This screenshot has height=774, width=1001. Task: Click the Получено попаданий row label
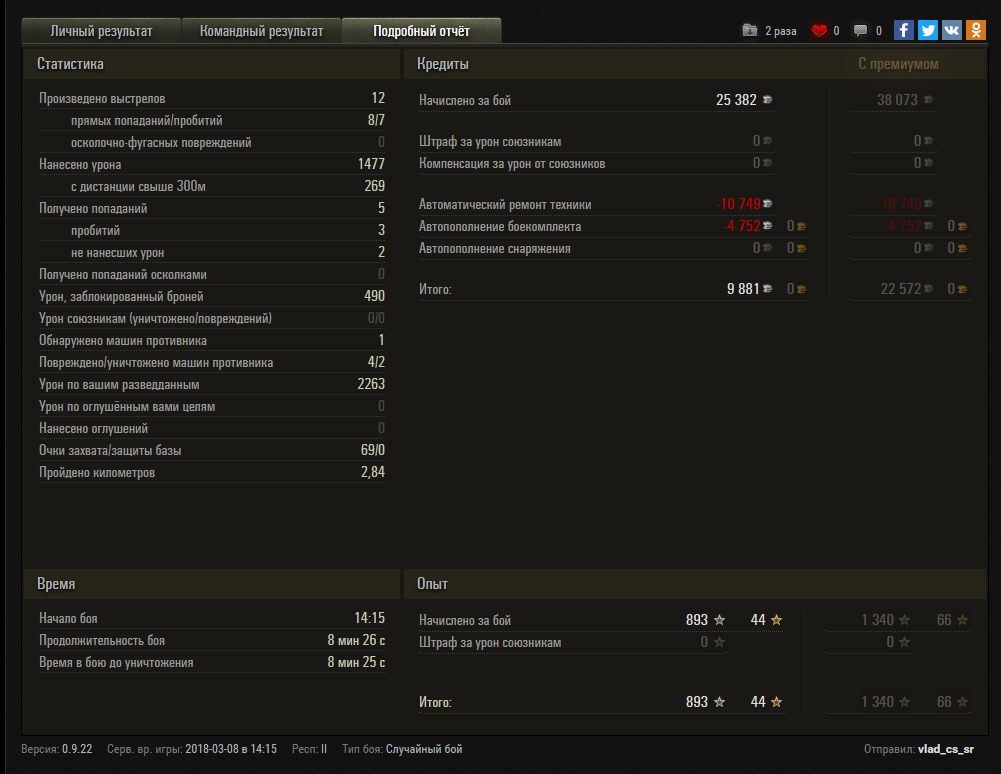[x=93, y=208]
